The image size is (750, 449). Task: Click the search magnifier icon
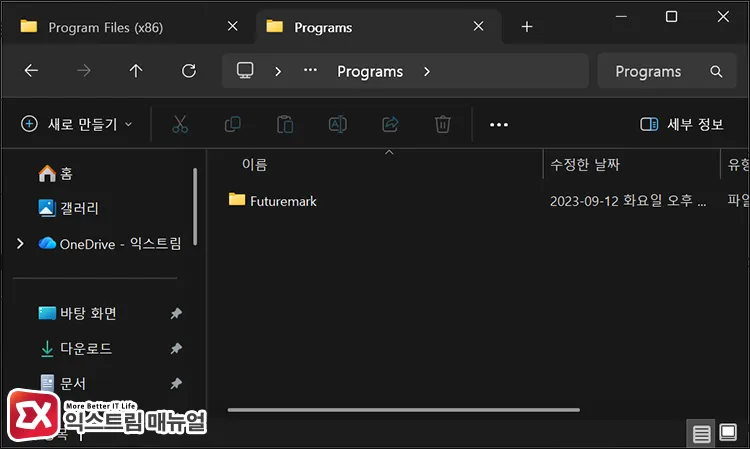[716, 71]
